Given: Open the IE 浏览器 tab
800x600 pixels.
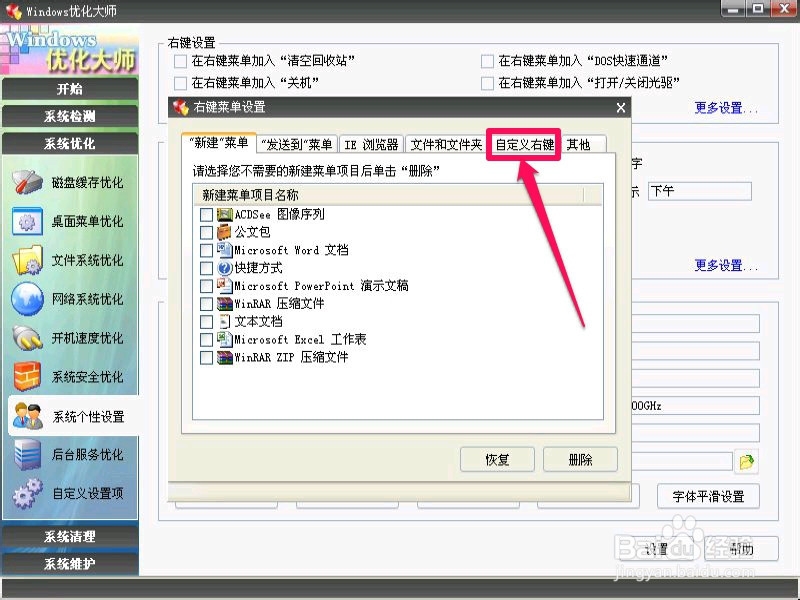Looking at the screenshot, I should pyautogui.click(x=371, y=144).
